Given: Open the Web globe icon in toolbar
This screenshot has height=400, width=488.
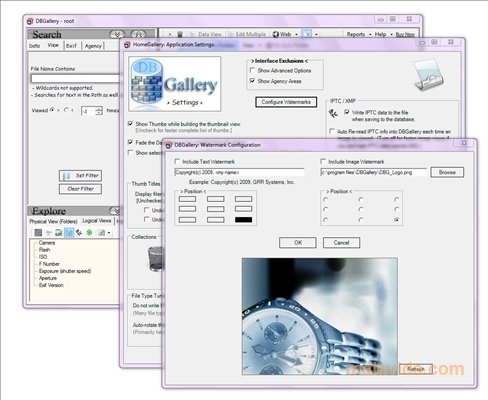Looking at the screenshot, I should point(276,34).
